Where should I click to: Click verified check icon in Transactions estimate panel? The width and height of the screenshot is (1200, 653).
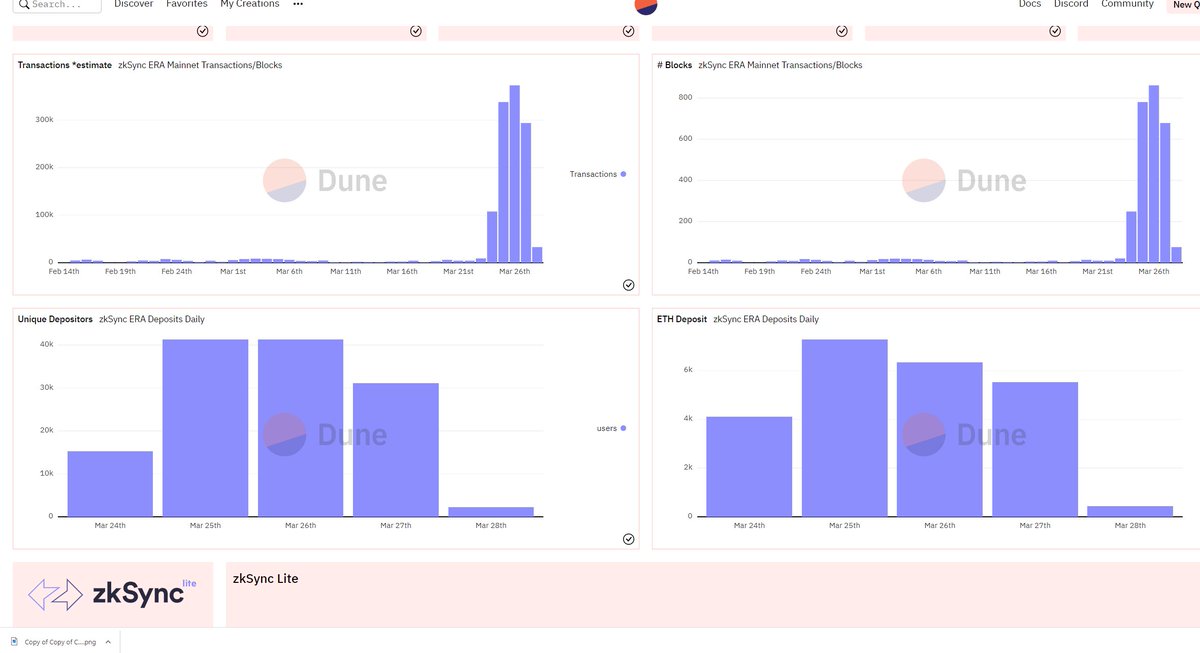pos(628,285)
